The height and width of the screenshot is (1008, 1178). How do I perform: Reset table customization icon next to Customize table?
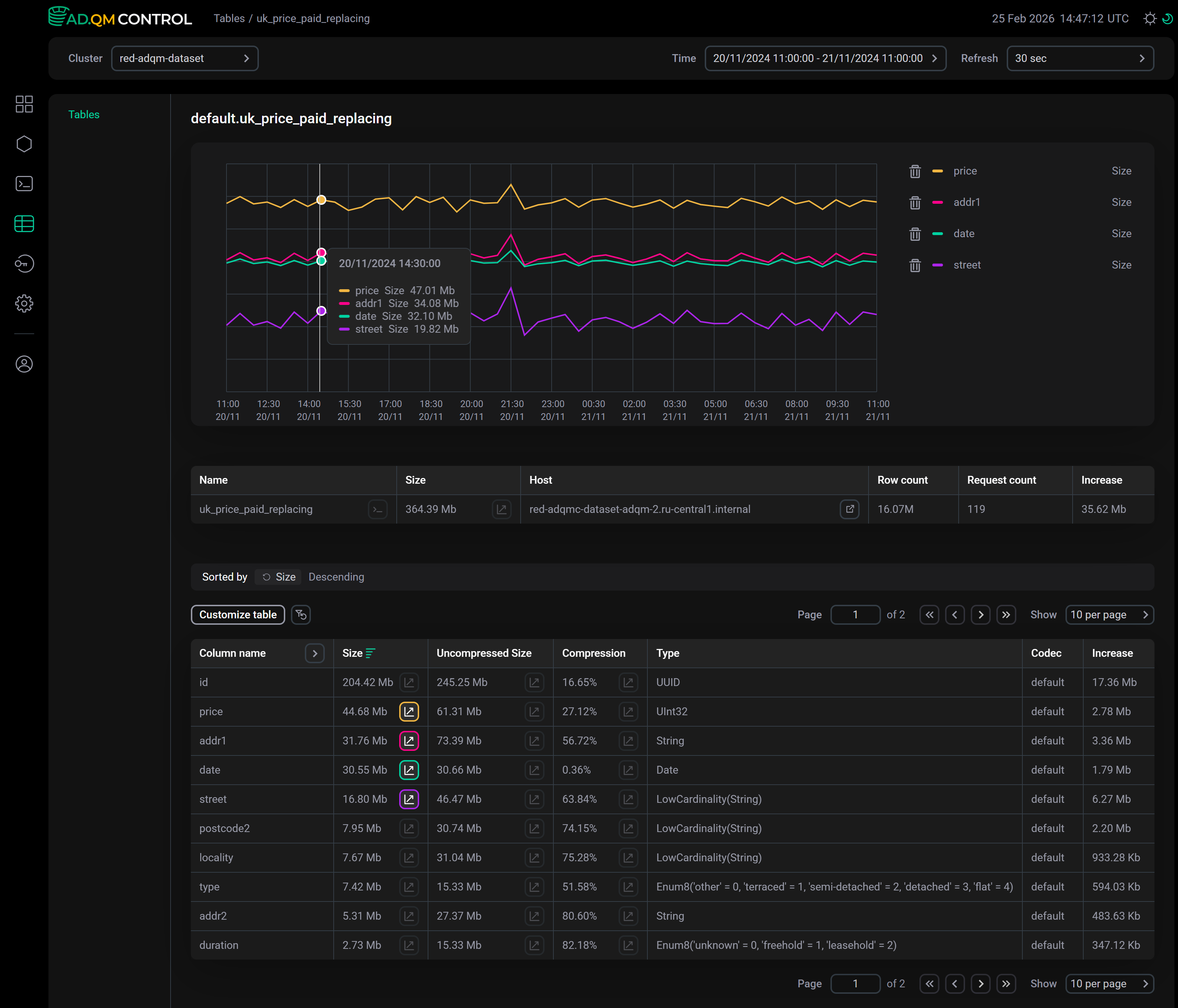[x=301, y=614]
